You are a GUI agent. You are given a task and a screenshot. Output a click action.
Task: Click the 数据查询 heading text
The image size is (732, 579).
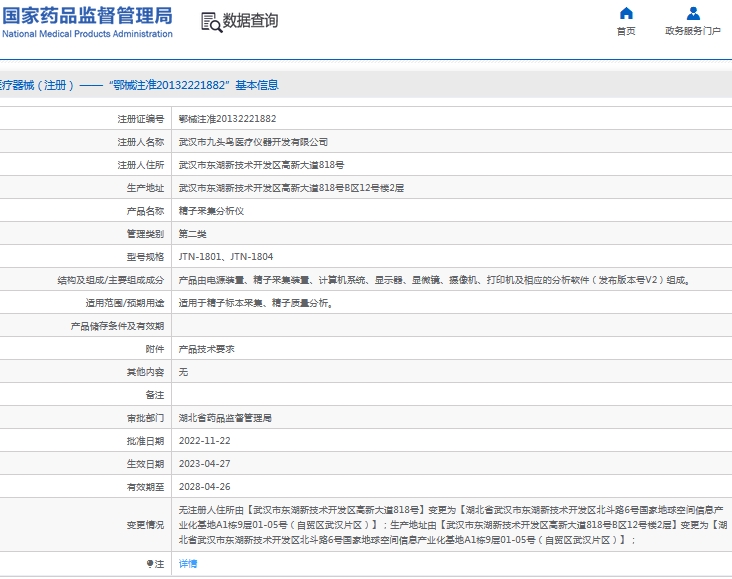click(250, 21)
